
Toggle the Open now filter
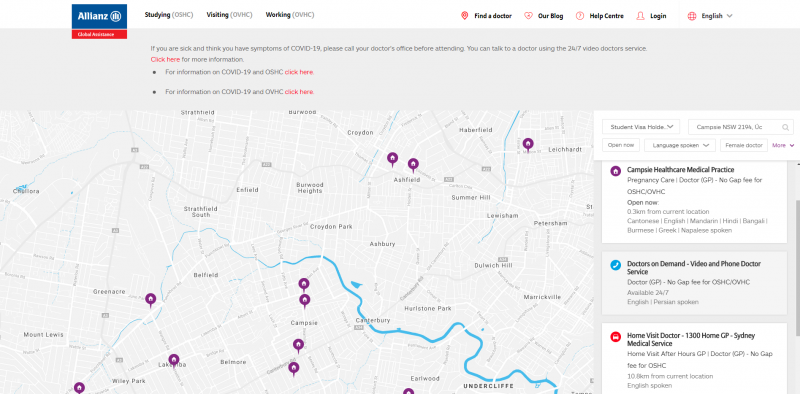click(x=621, y=145)
